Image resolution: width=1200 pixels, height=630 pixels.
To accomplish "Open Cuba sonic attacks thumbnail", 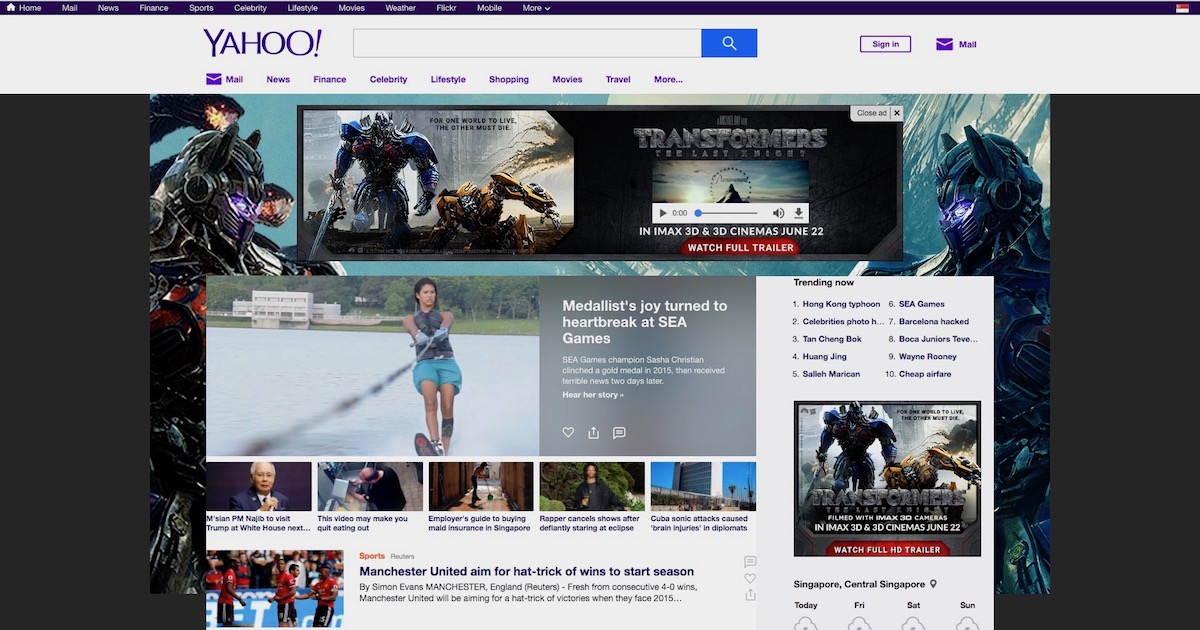I will 703,486.
